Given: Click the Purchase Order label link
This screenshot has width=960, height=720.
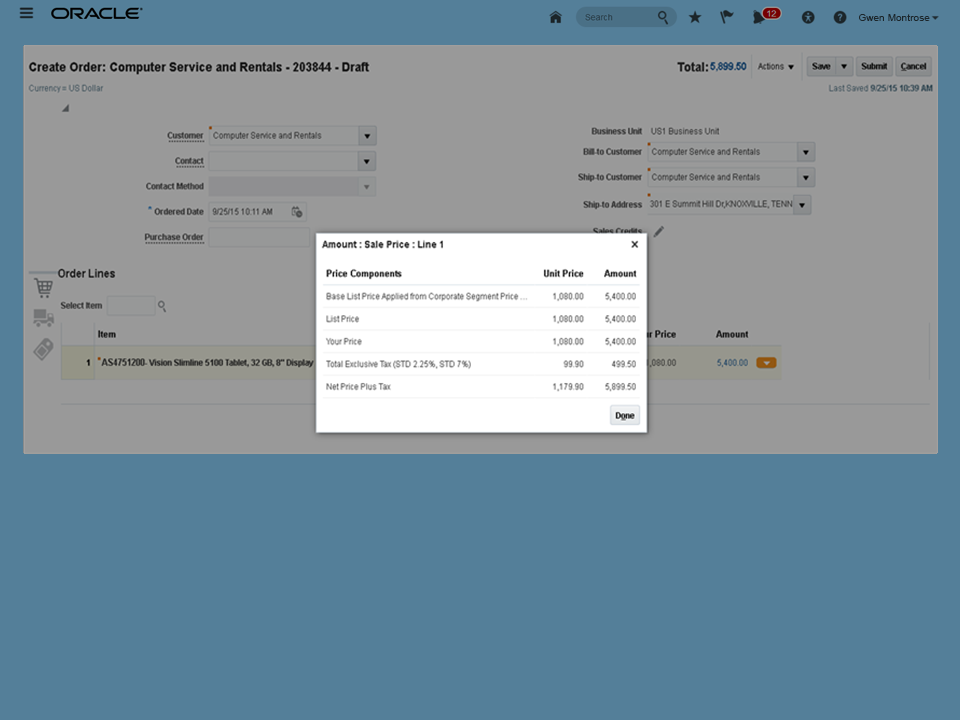Looking at the screenshot, I should point(174,237).
